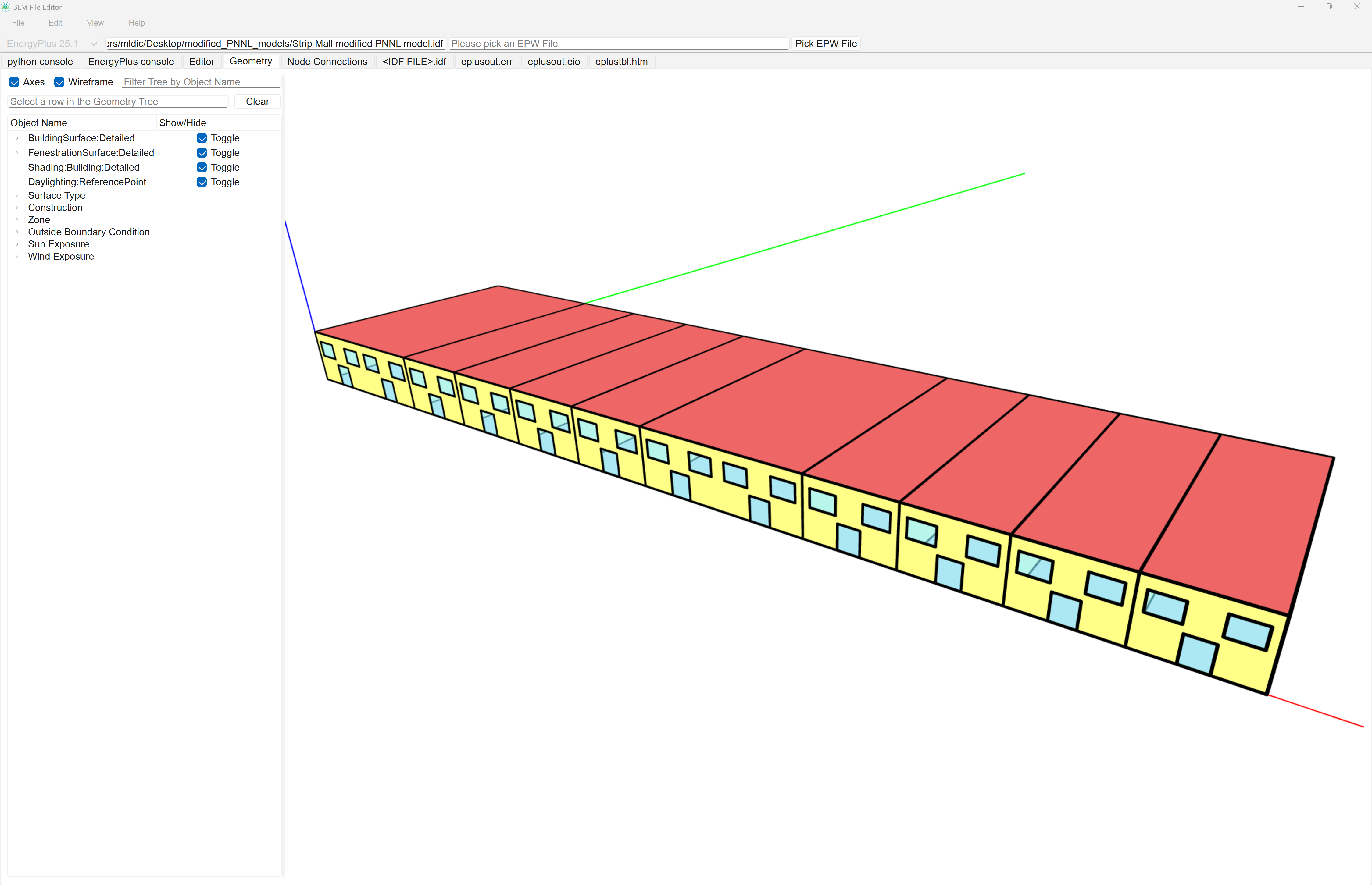Click the Show/Hide column header

(x=218, y=123)
